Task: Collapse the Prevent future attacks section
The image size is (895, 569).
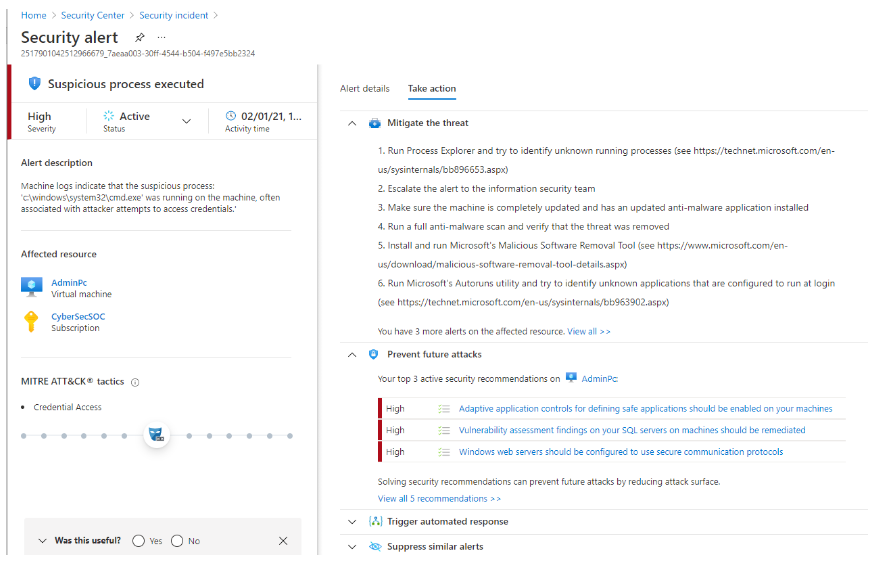Action: click(x=352, y=355)
